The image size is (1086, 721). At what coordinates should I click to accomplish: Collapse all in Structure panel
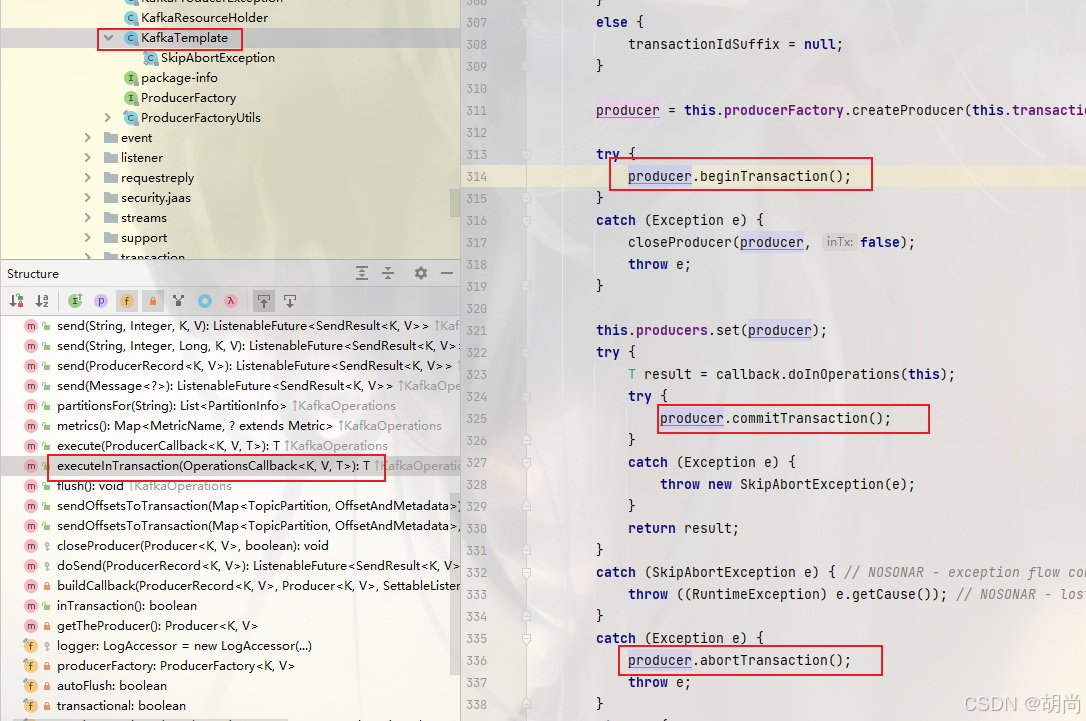[388, 273]
